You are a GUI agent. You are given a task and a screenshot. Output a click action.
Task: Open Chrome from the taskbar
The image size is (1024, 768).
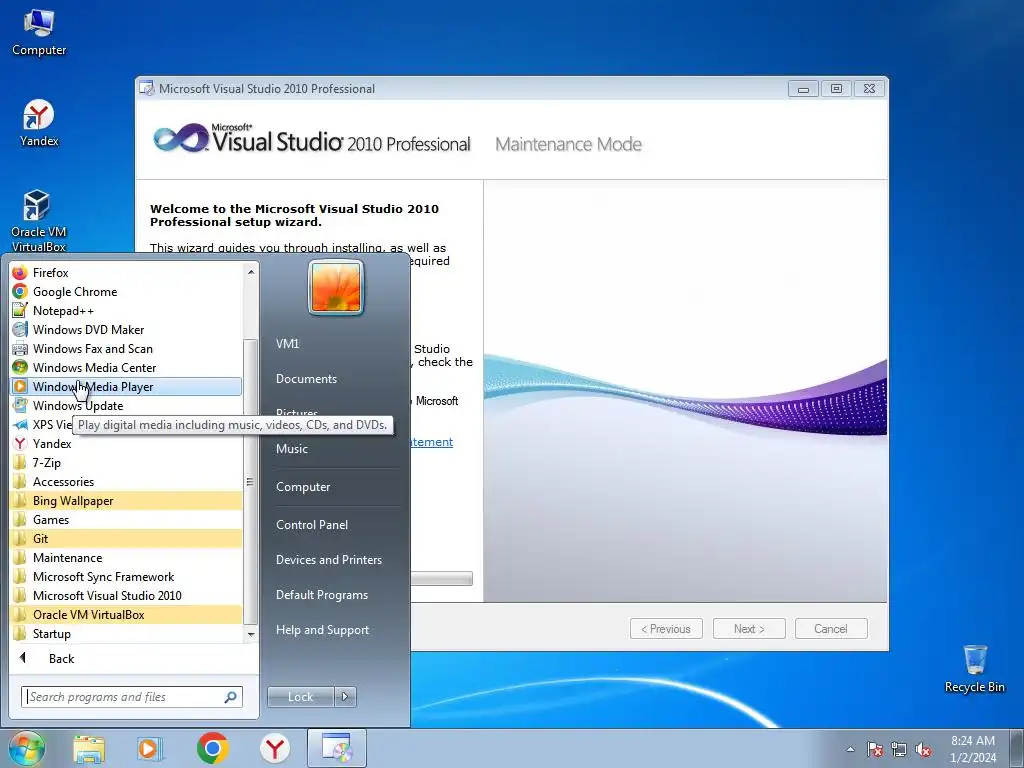212,748
